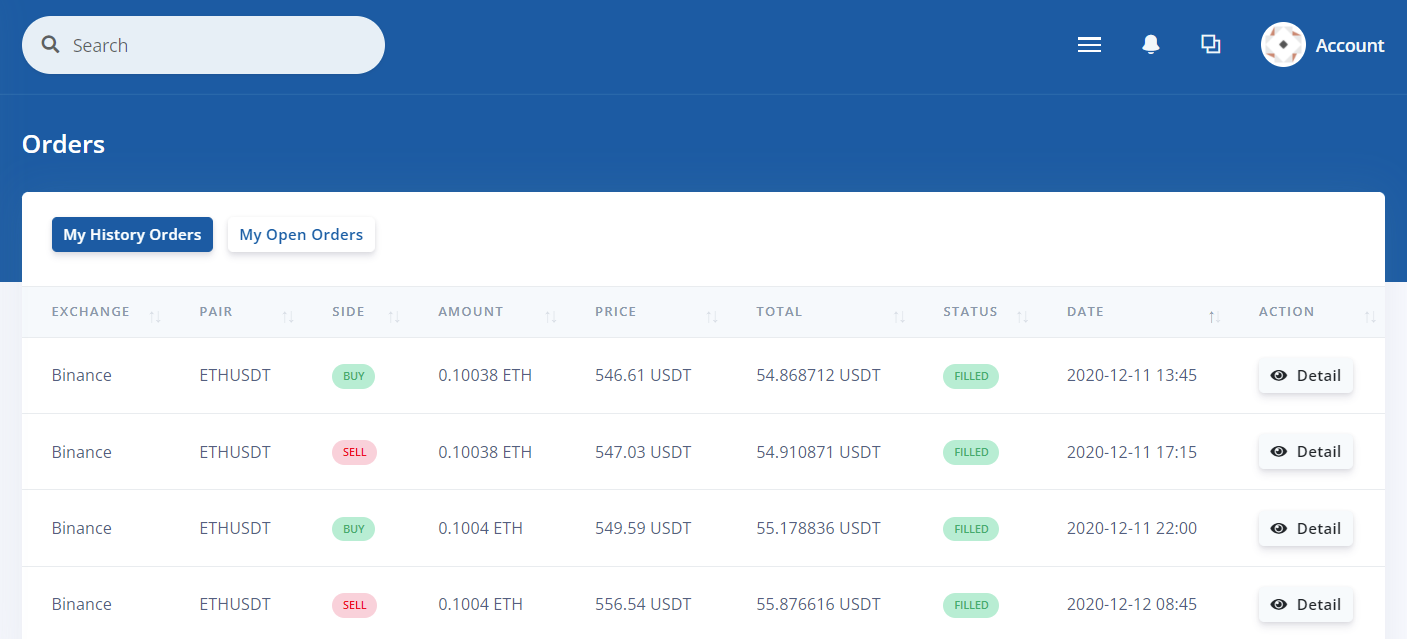
Task: Click the Search input field
Action: click(x=220, y=45)
